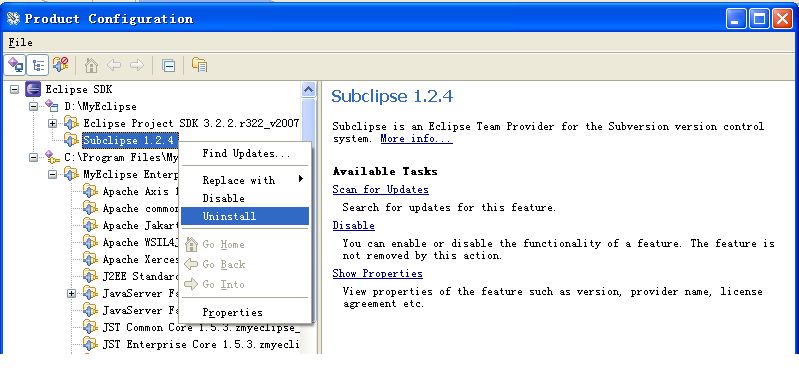Select D:\MyEclipse tree label
Viewport: 799px width, 384px height.
coord(100,106)
